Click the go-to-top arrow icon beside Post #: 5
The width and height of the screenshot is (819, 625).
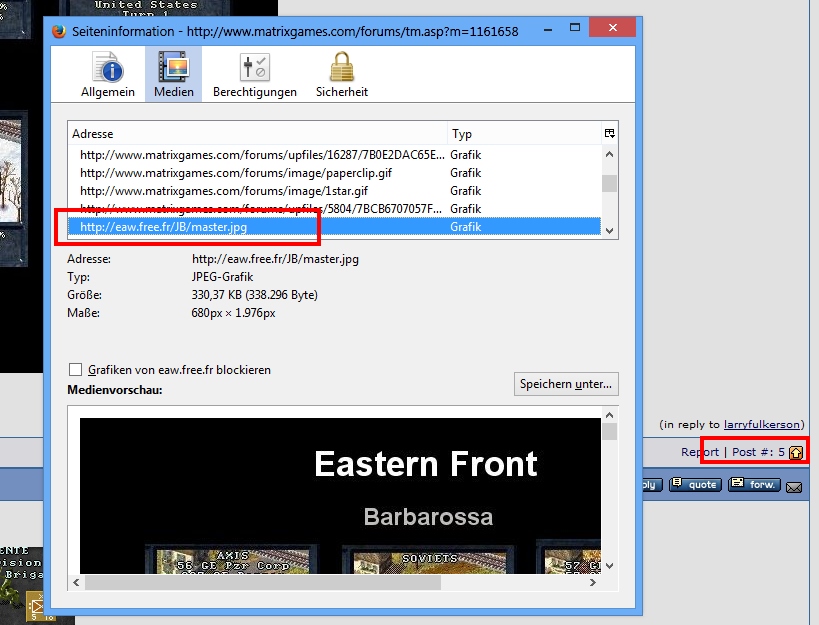[x=795, y=453]
